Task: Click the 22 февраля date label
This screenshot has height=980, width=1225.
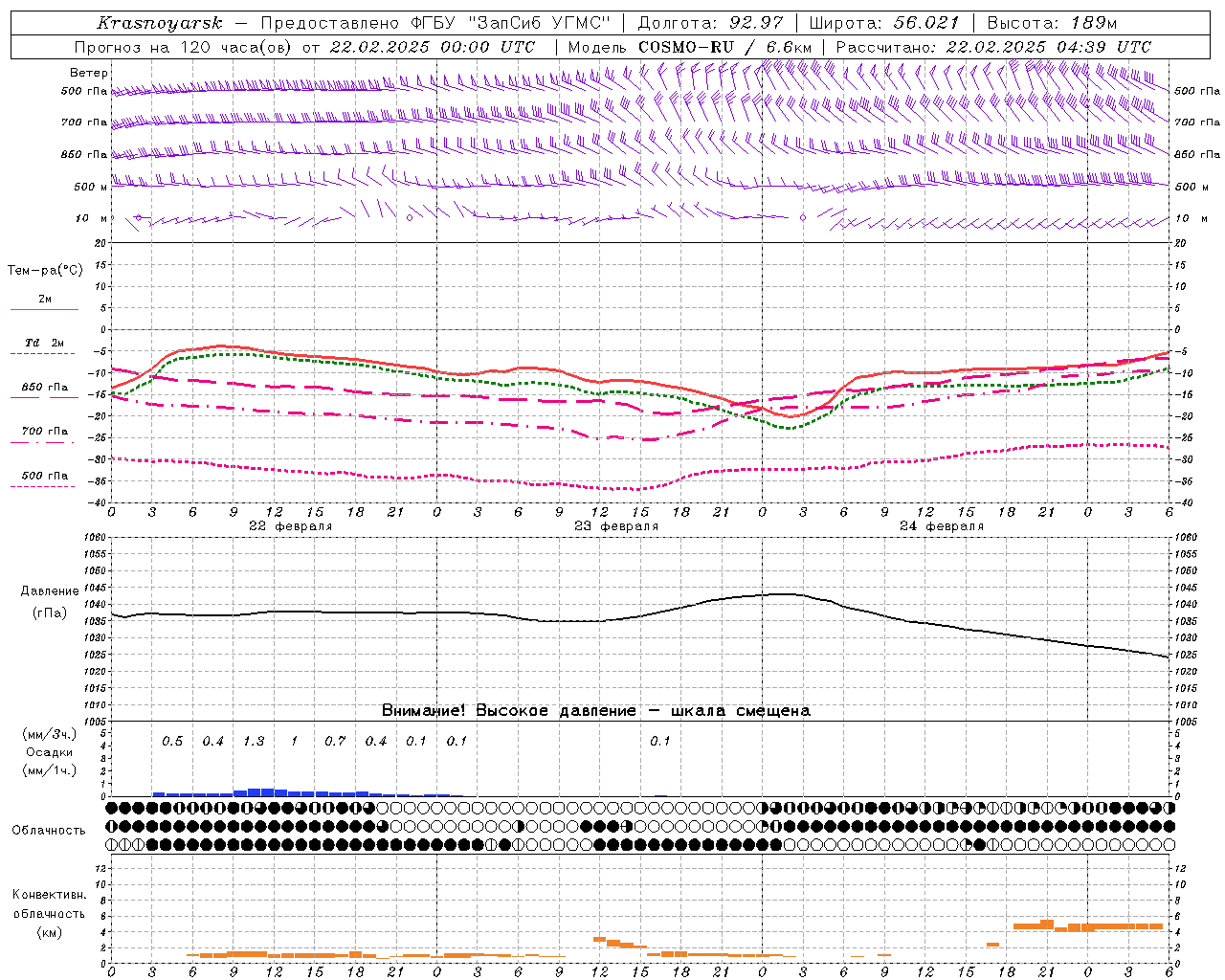Action: [290, 526]
